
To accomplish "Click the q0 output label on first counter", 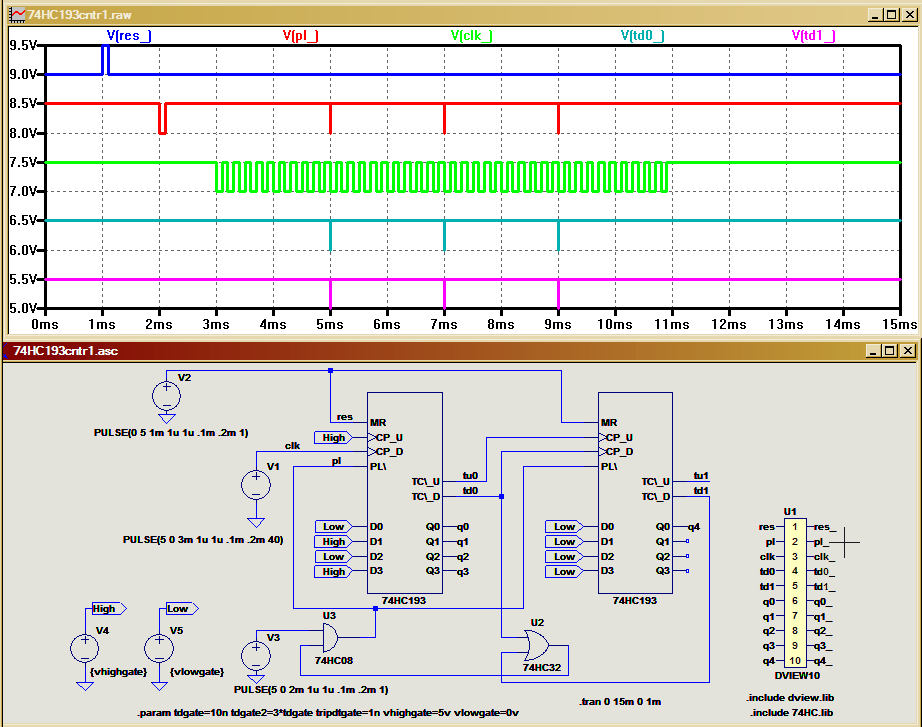I will click(463, 527).
